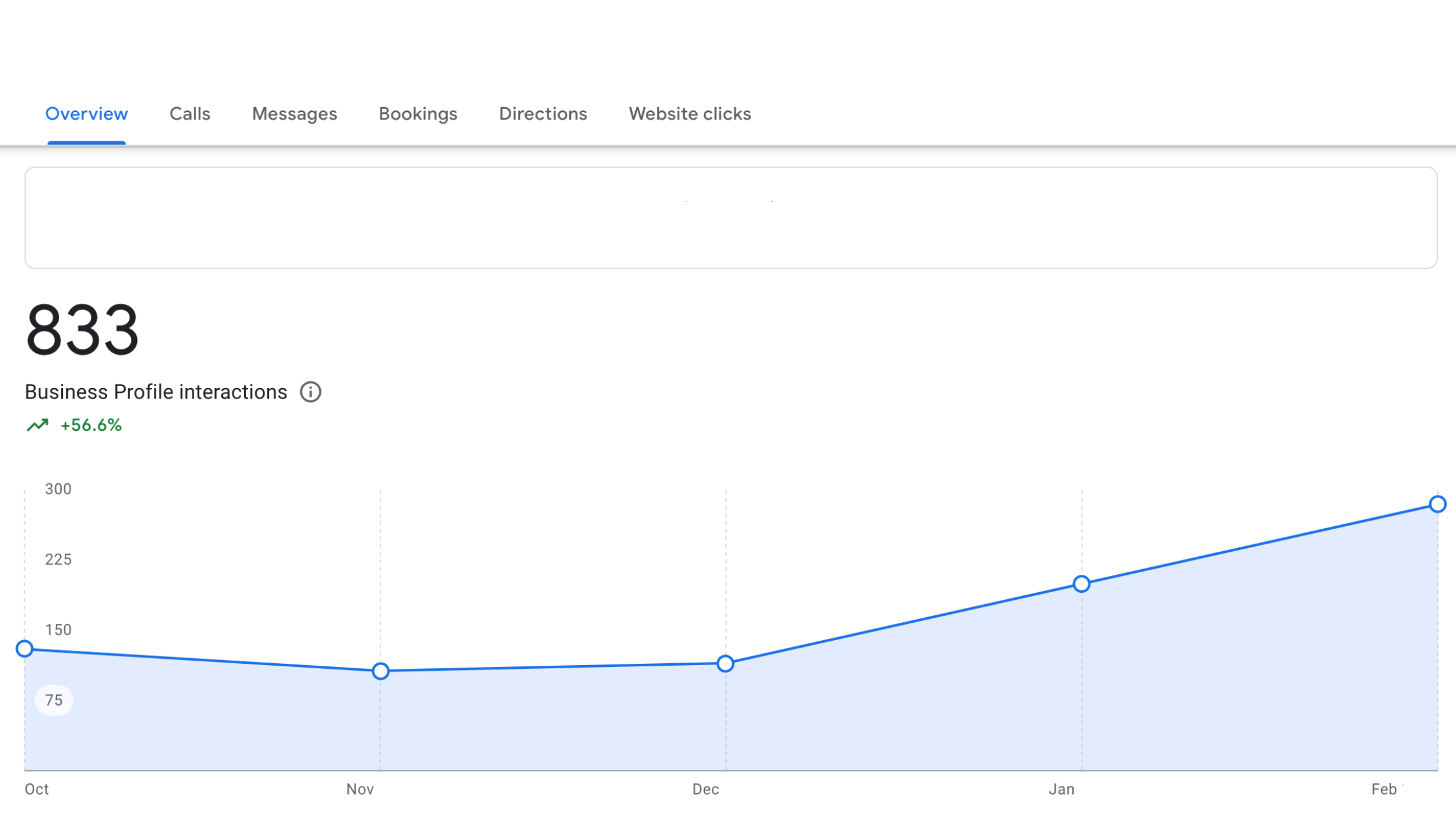This screenshot has width=1456, height=827.
Task: Click the 833 interactions total
Action: click(82, 329)
